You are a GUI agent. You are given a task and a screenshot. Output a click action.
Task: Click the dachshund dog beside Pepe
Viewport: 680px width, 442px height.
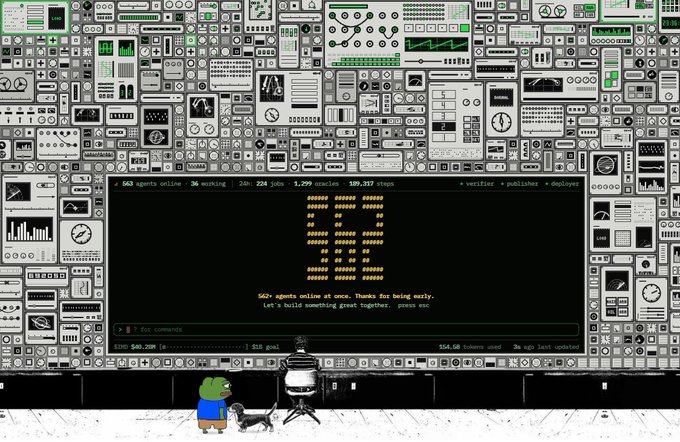[x=253, y=417]
